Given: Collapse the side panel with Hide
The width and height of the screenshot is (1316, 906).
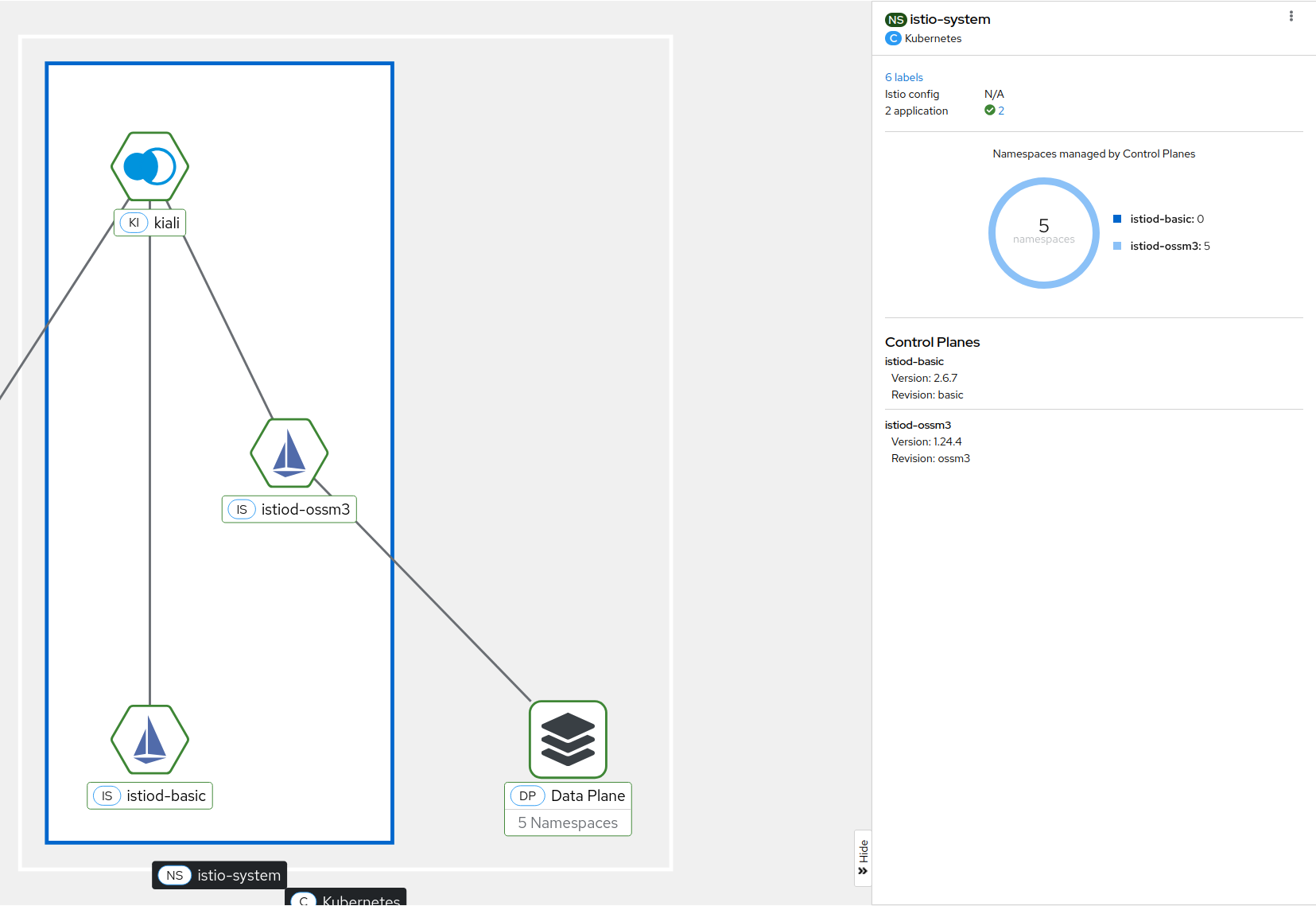Looking at the screenshot, I should 863,857.
